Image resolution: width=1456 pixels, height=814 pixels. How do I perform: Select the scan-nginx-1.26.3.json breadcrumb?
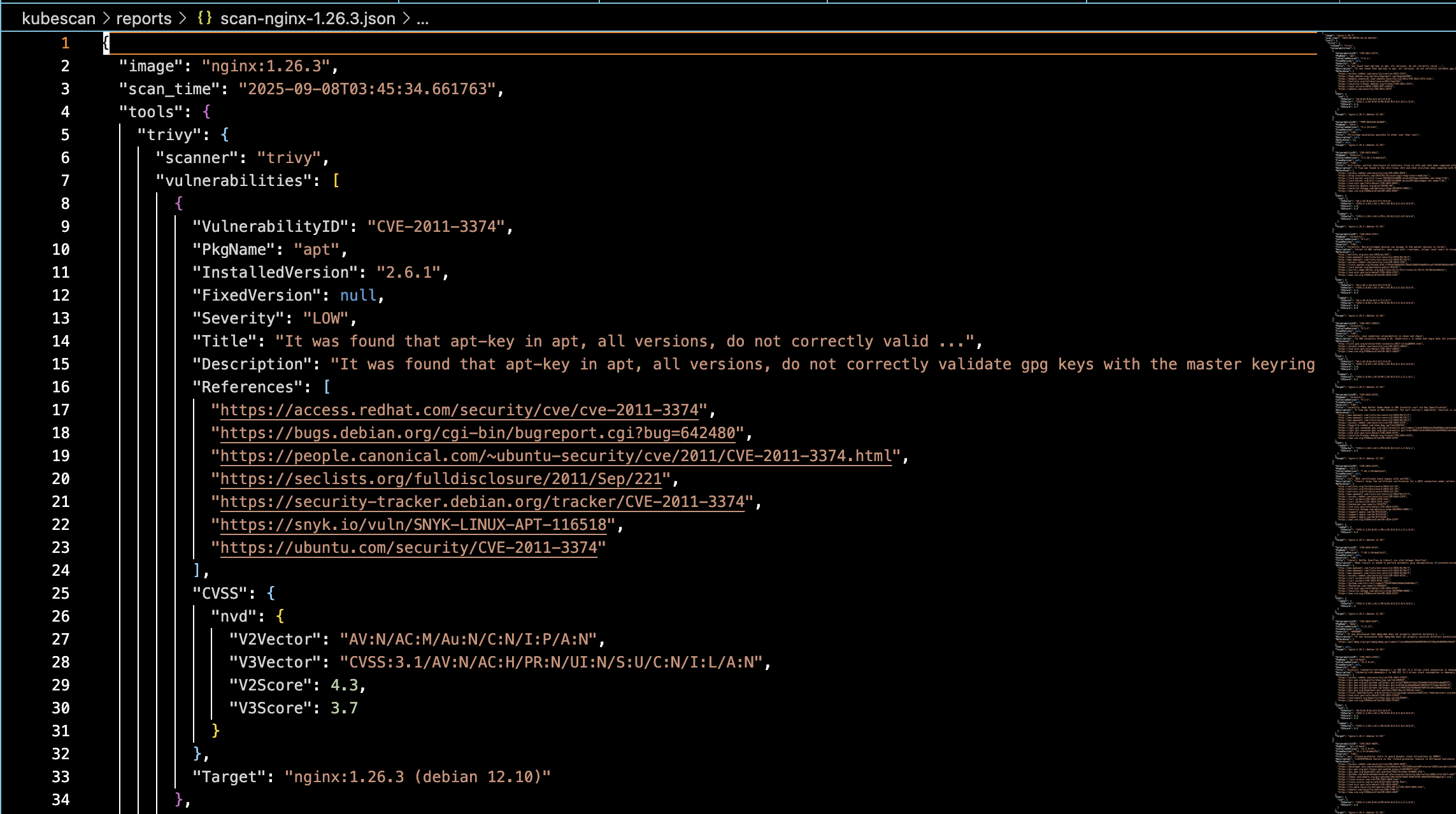[x=308, y=18]
